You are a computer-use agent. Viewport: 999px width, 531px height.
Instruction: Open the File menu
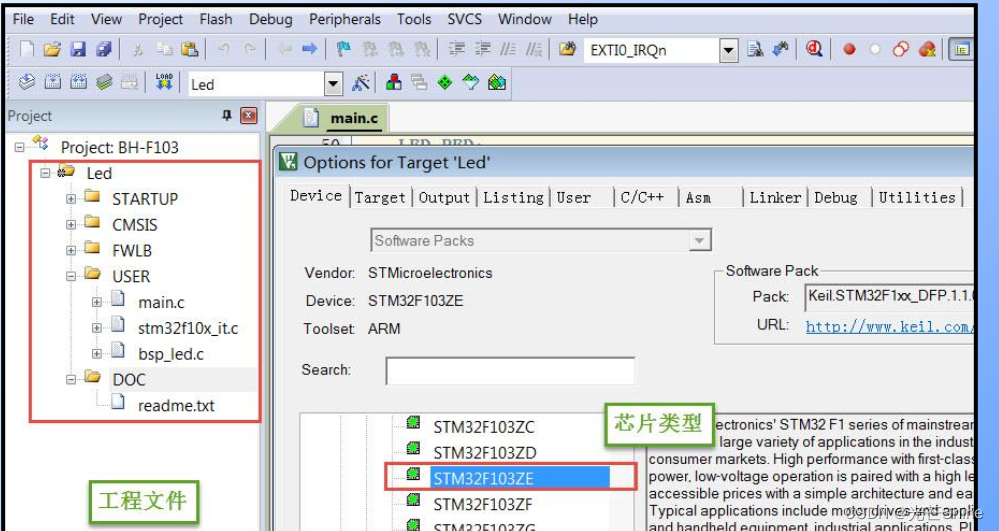(x=24, y=19)
